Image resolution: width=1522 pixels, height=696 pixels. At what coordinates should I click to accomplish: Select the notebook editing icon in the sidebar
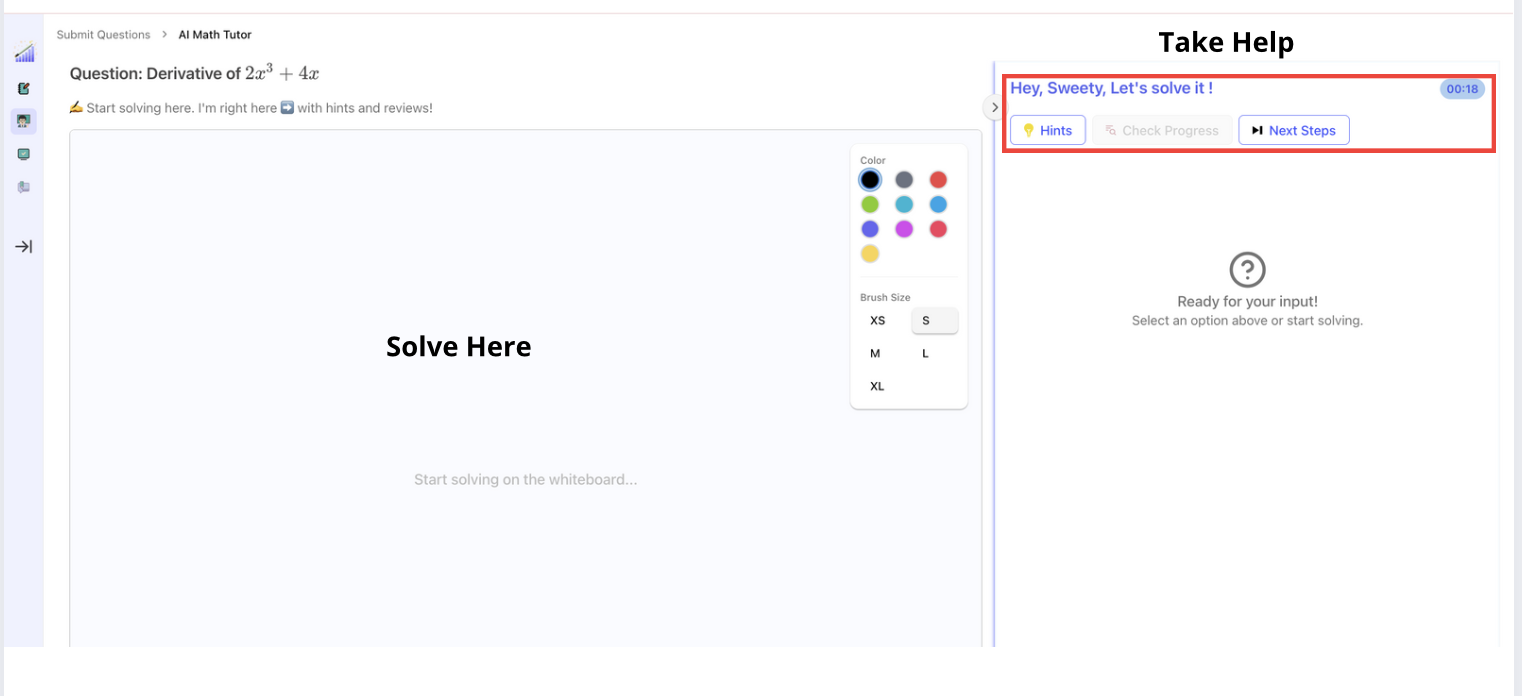(22, 88)
